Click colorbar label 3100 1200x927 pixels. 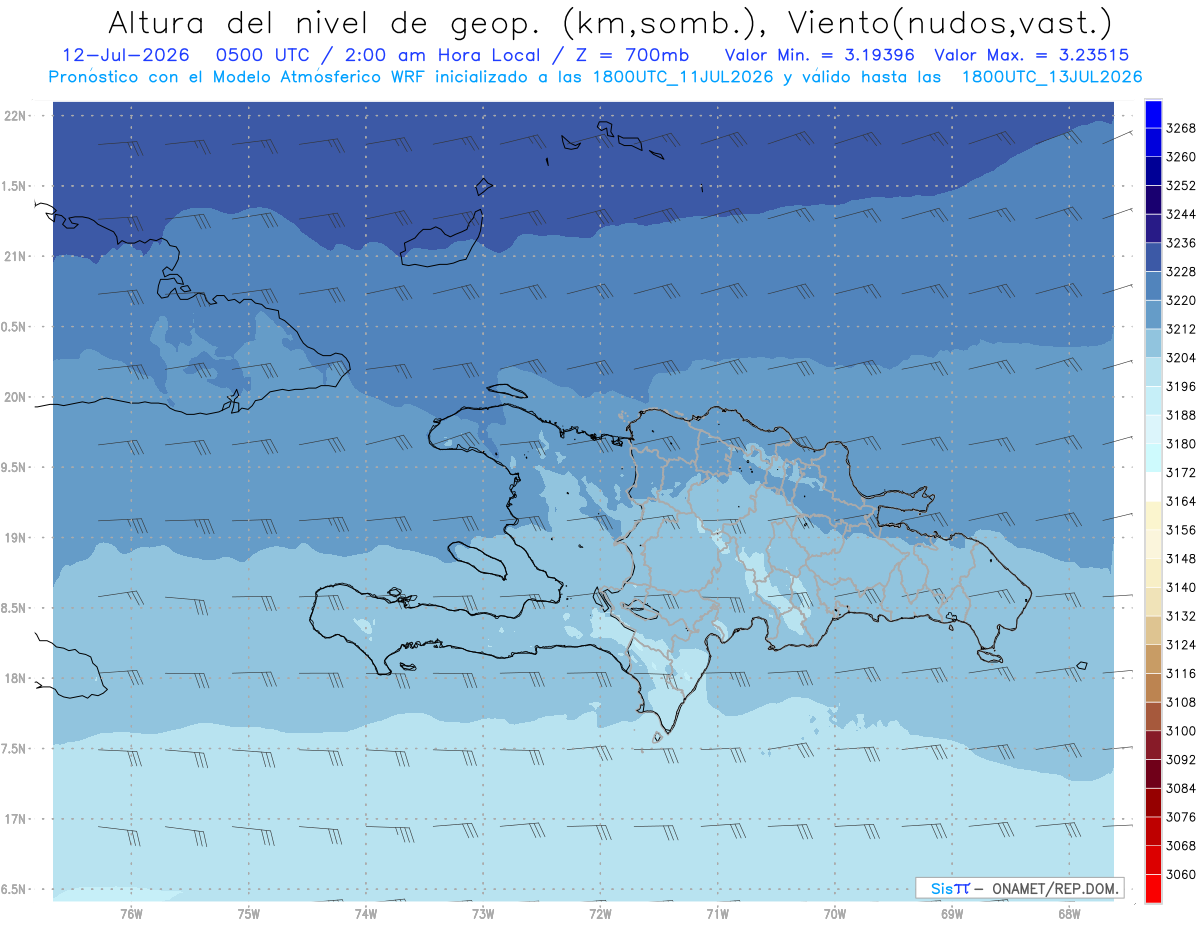pyautogui.click(x=1181, y=731)
